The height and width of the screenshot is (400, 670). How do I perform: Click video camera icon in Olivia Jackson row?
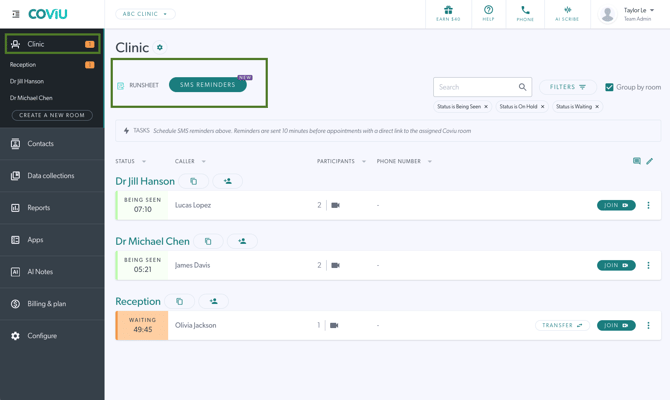pos(334,325)
